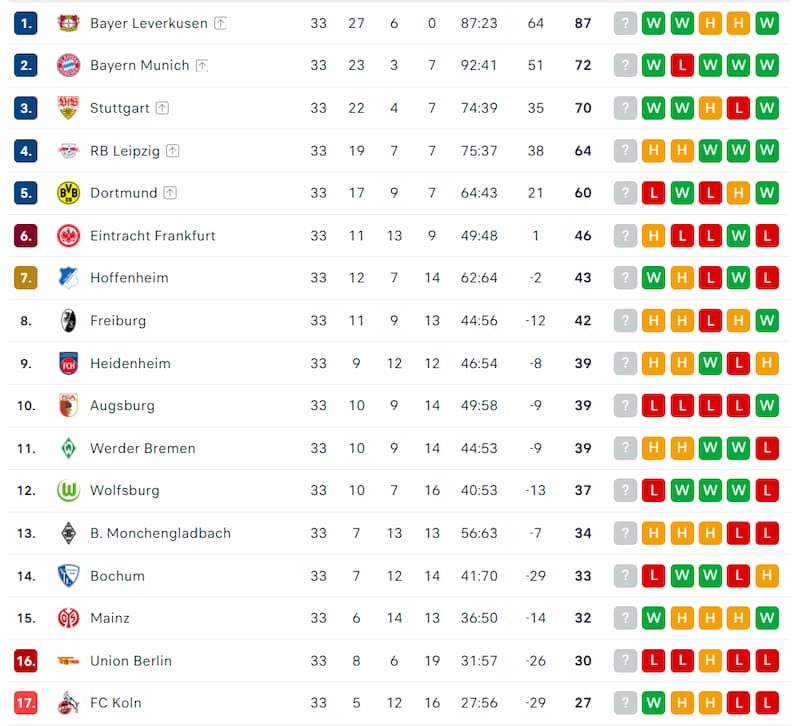Click the question mark badge in Freiburg's row
This screenshot has height=726, width=800.
[625, 321]
